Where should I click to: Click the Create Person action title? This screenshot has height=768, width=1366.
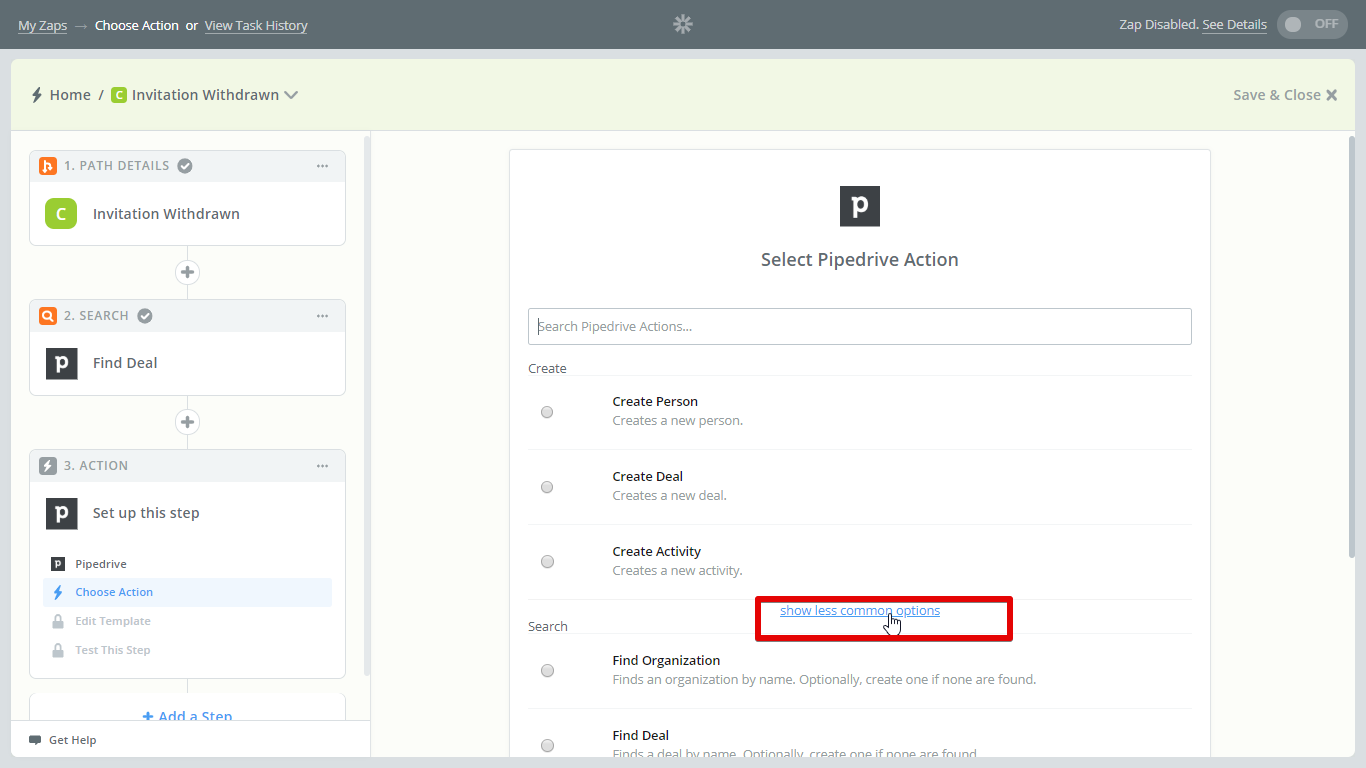(655, 402)
